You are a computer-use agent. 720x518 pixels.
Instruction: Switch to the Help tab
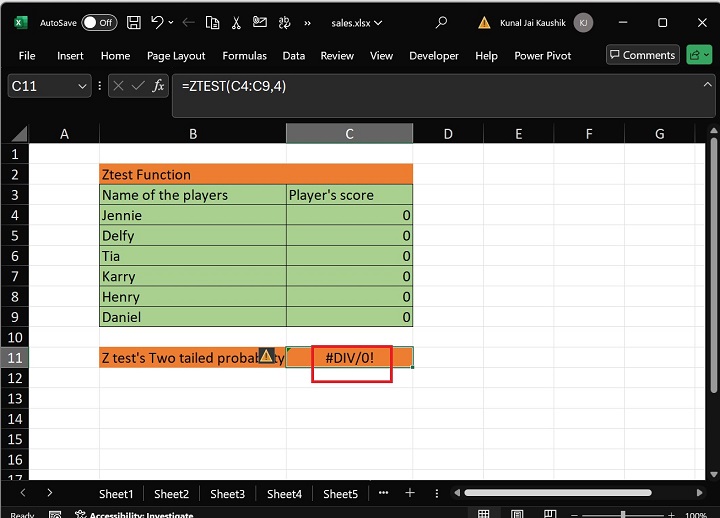coord(486,56)
